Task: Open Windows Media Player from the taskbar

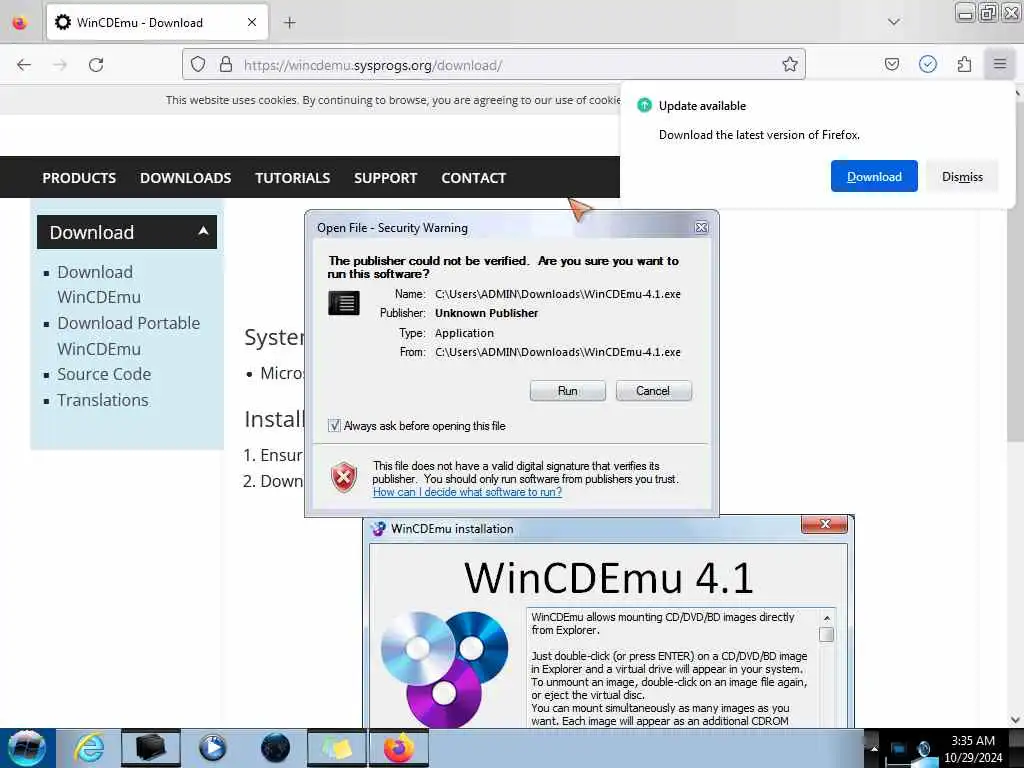Action: (x=212, y=748)
